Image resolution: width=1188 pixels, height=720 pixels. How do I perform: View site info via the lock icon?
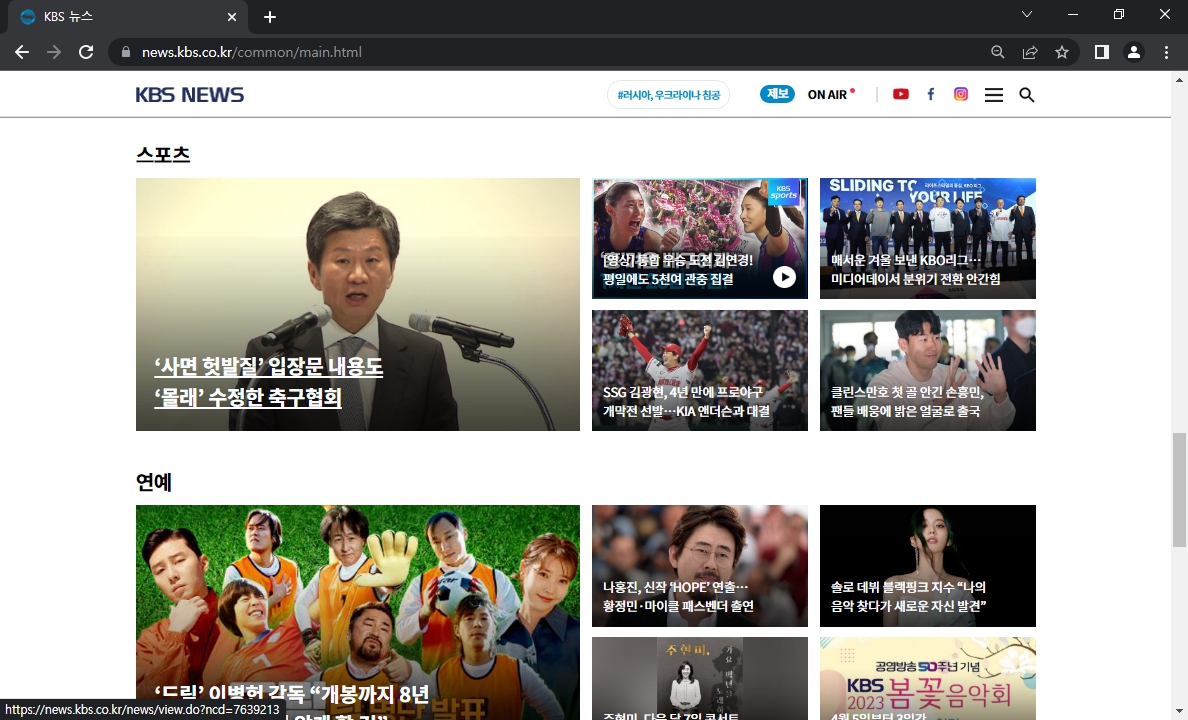126,52
